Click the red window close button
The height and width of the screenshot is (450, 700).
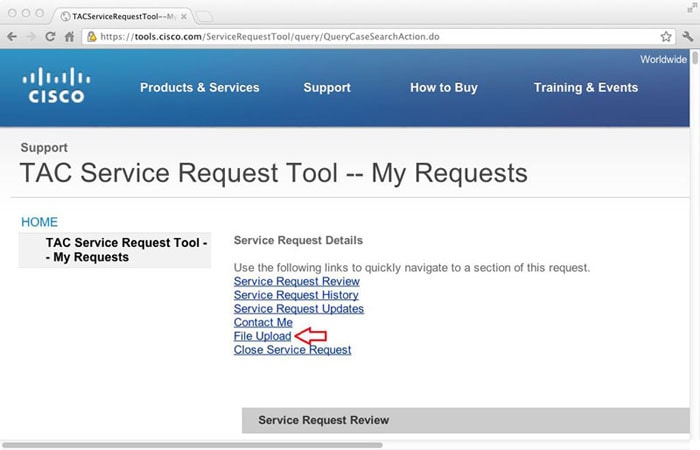click(12, 13)
